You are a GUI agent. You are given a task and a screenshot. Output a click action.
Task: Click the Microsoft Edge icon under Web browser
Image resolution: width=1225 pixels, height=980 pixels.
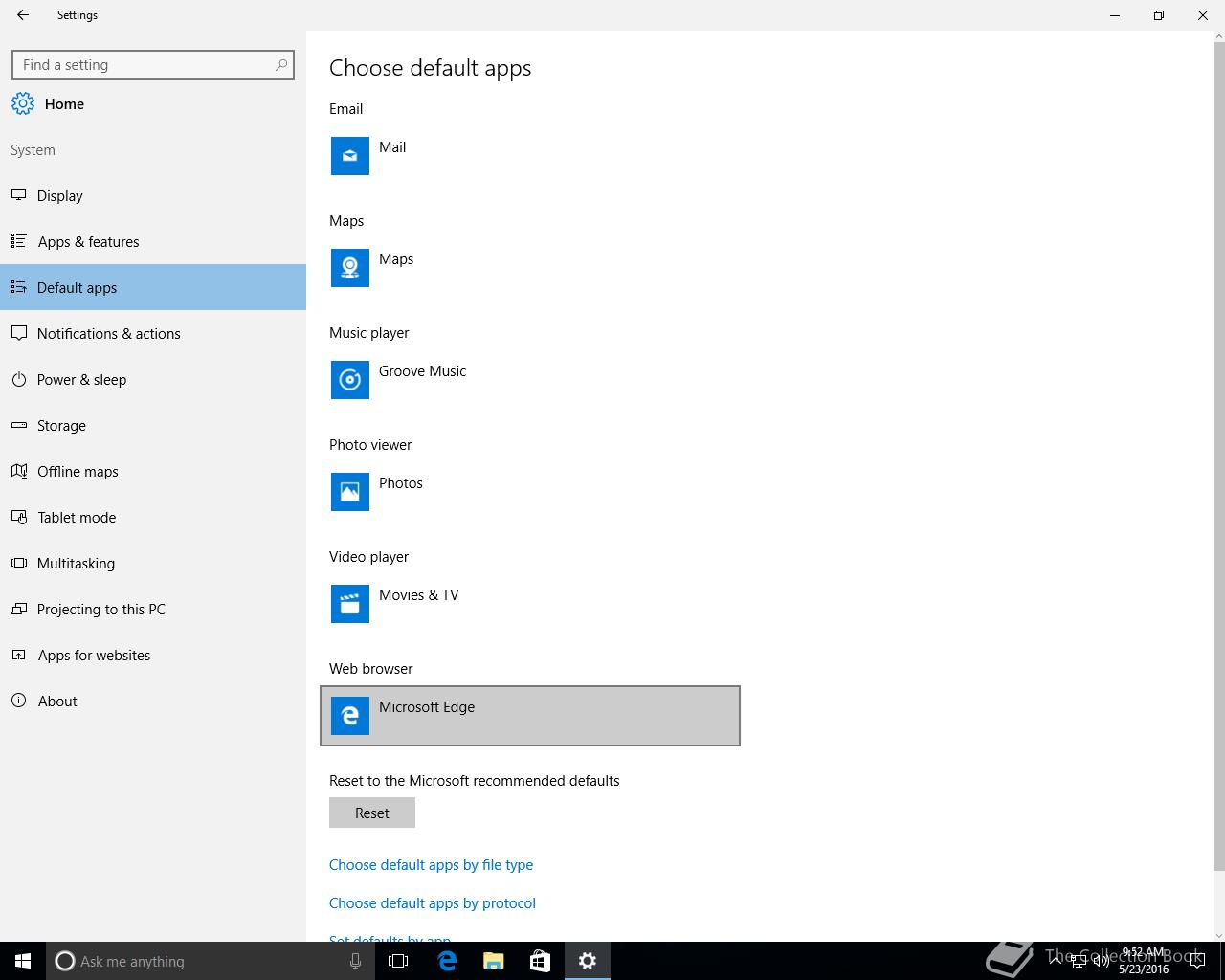click(x=350, y=716)
